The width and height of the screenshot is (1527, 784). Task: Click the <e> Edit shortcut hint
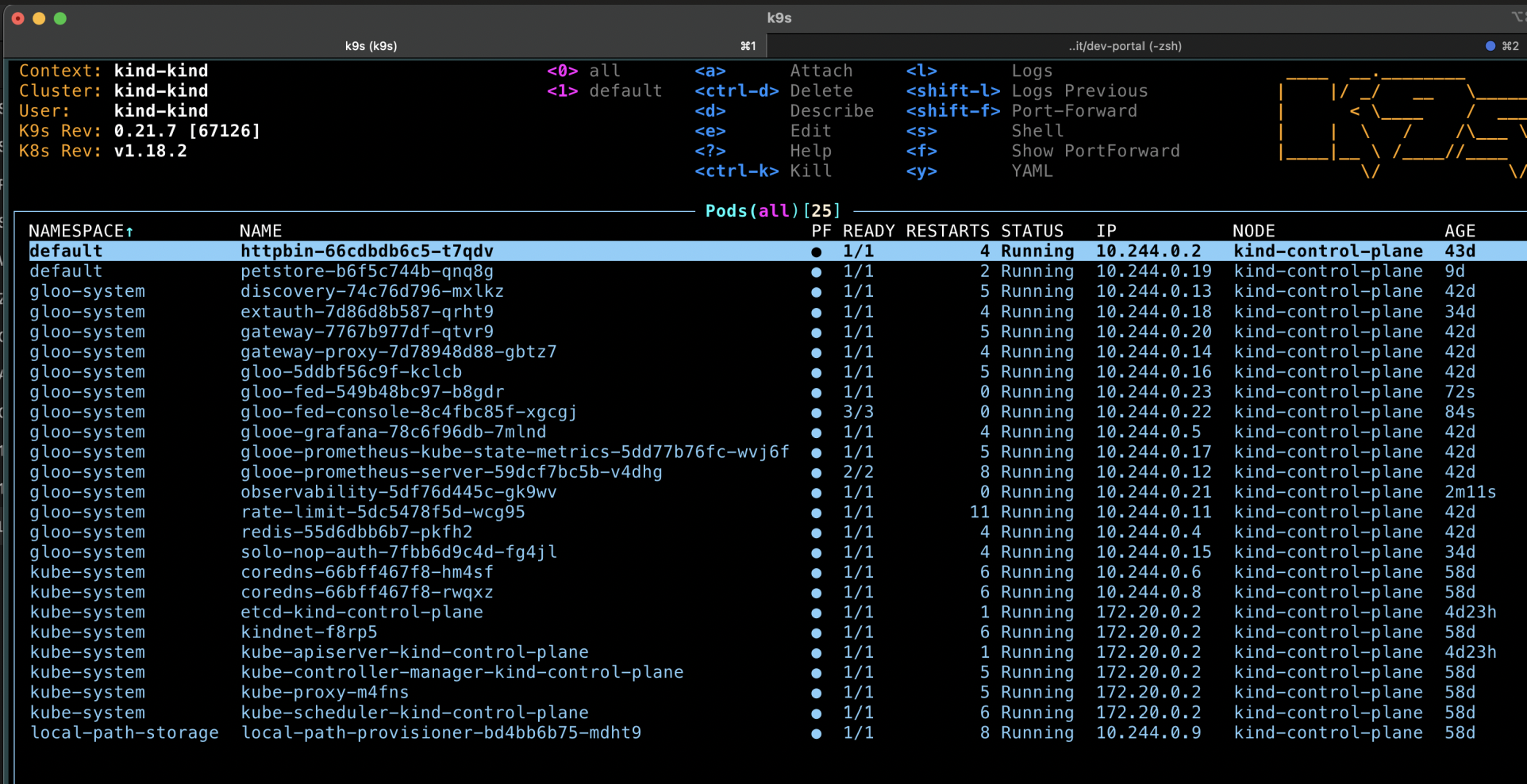763,131
